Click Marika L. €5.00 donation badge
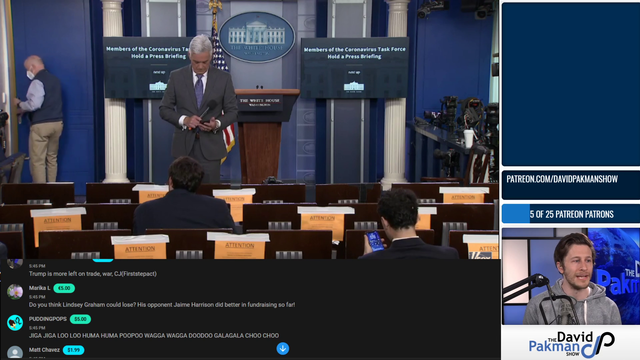The image size is (640, 360). point(64,288)
